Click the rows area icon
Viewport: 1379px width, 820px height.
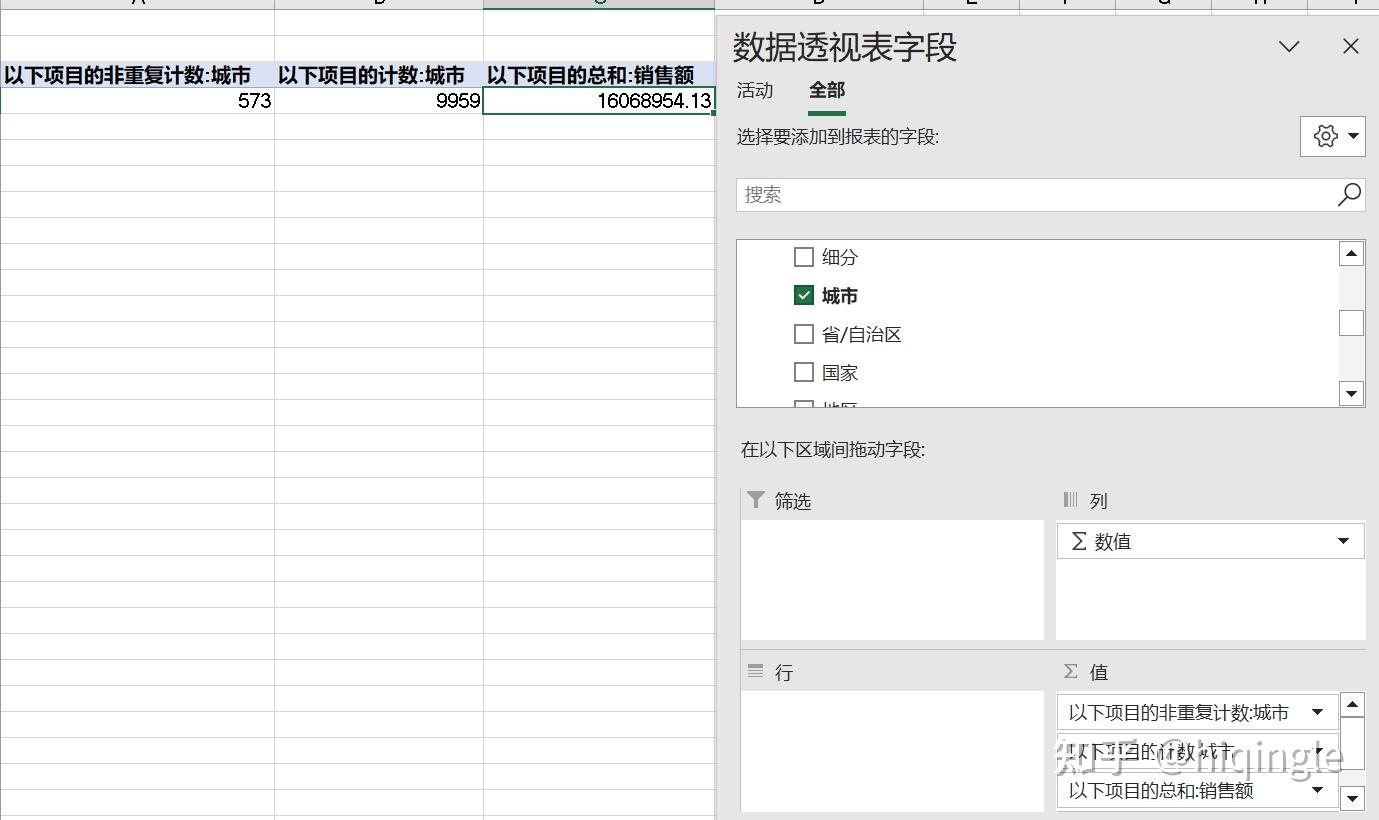[x=756, y=672]
